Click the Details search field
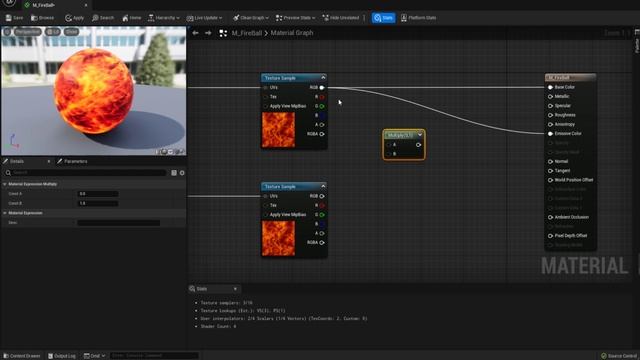Image resolution: width=640 pixels, height=360 pixels. tap(85, 173)
